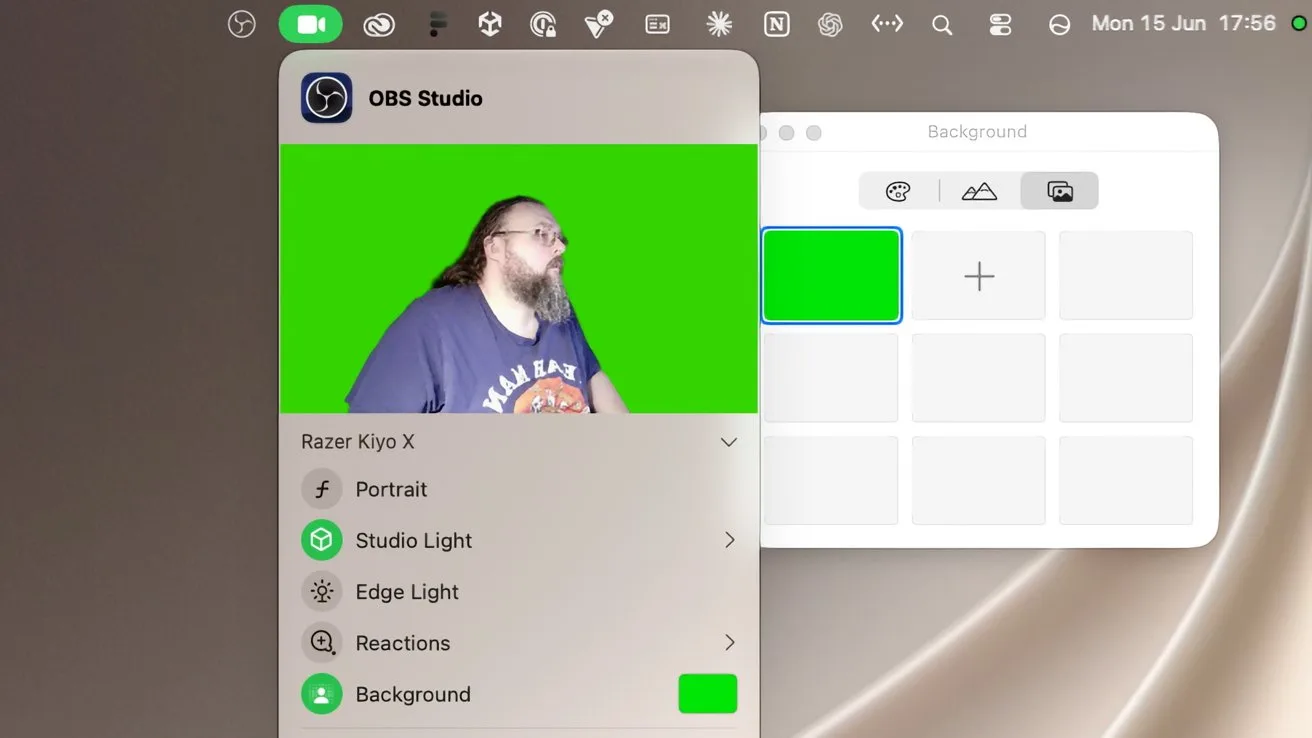Click the green camera-in-use indicator dot
1312x738 pixels.
coord(1299,23)
